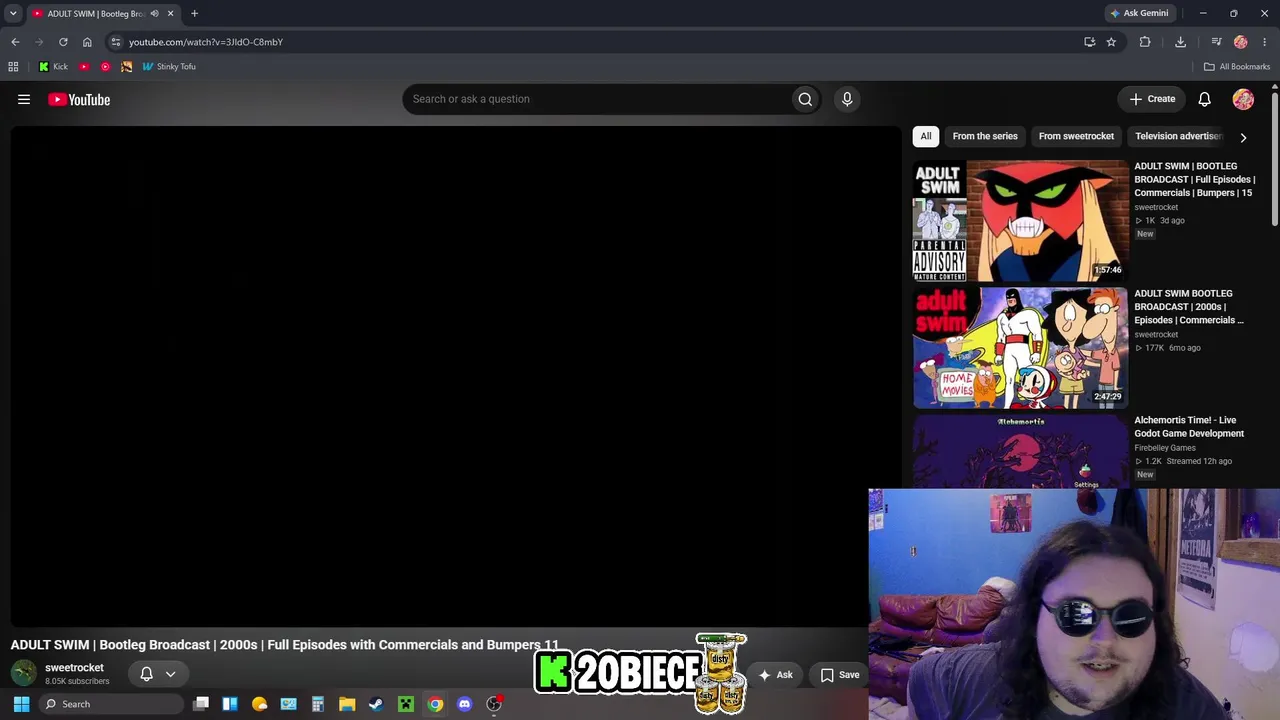Expand the subscription notification options chevron

170,674
